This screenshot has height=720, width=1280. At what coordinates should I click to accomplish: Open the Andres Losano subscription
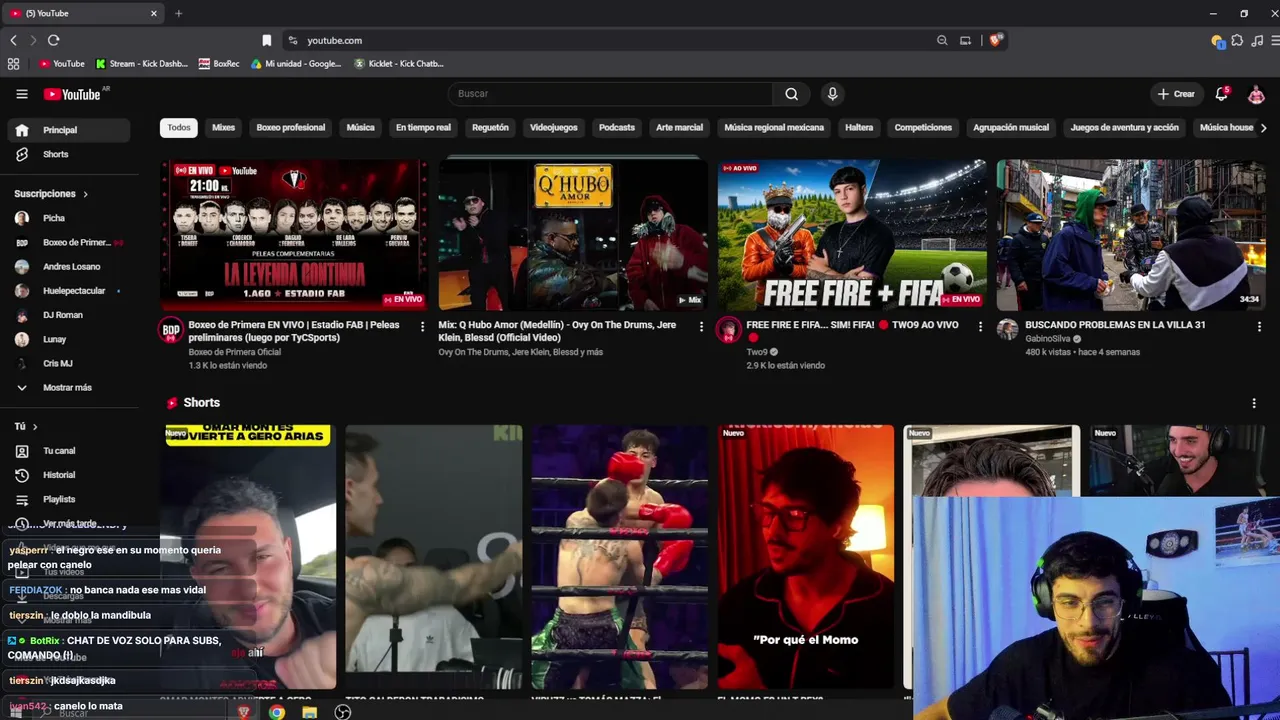click(69, 267)
